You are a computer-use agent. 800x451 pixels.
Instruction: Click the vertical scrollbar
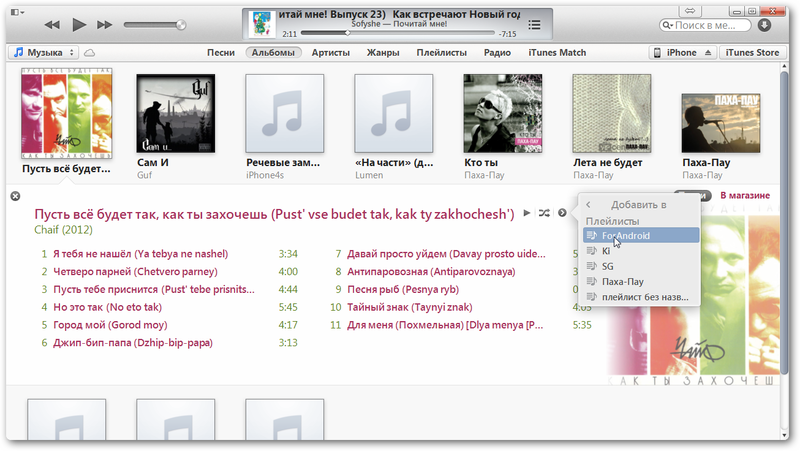tap(784, 222)
